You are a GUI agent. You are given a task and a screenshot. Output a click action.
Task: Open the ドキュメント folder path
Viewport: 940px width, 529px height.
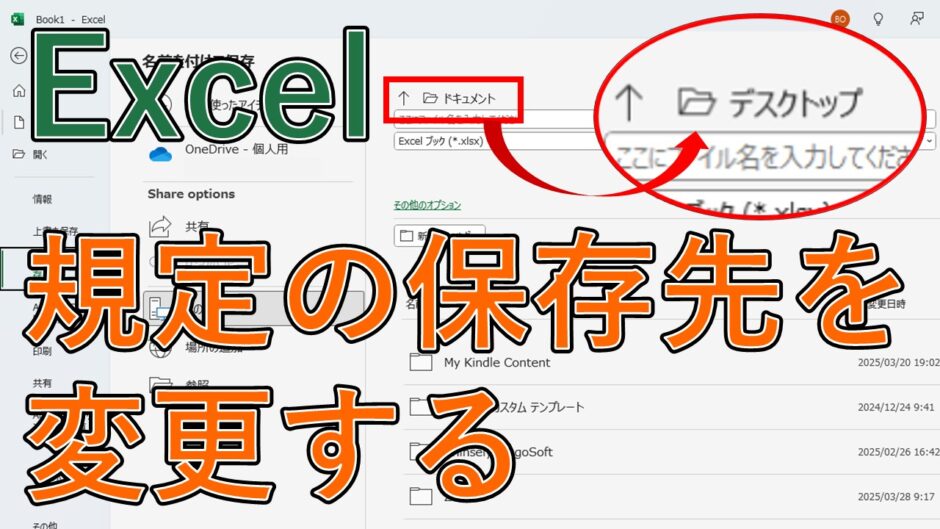tap(459, 98)
